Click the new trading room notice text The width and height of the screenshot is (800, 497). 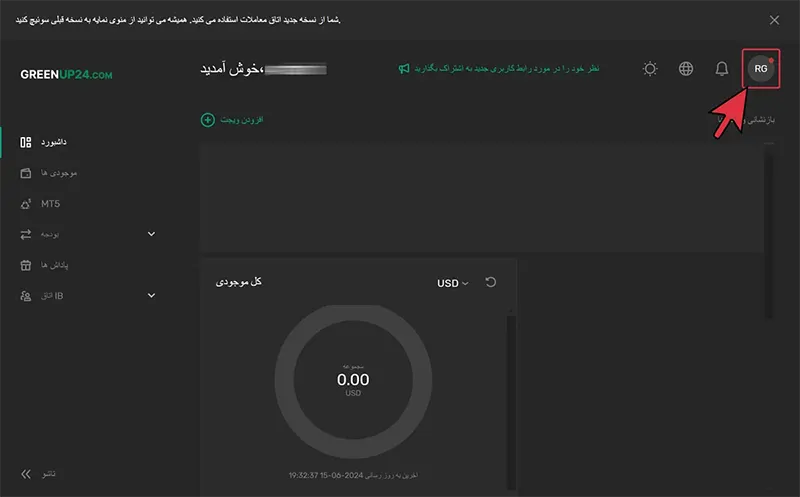tap(178, 20)
